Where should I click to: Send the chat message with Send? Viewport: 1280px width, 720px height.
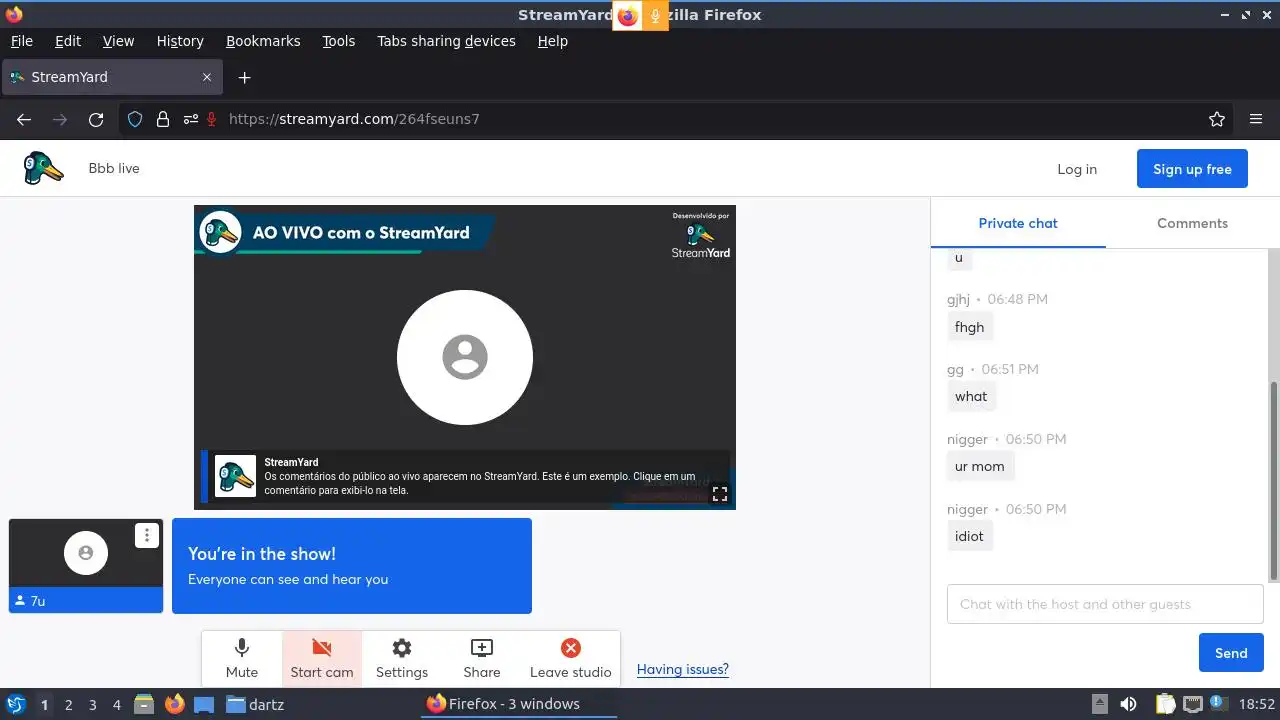(1231, 653)
